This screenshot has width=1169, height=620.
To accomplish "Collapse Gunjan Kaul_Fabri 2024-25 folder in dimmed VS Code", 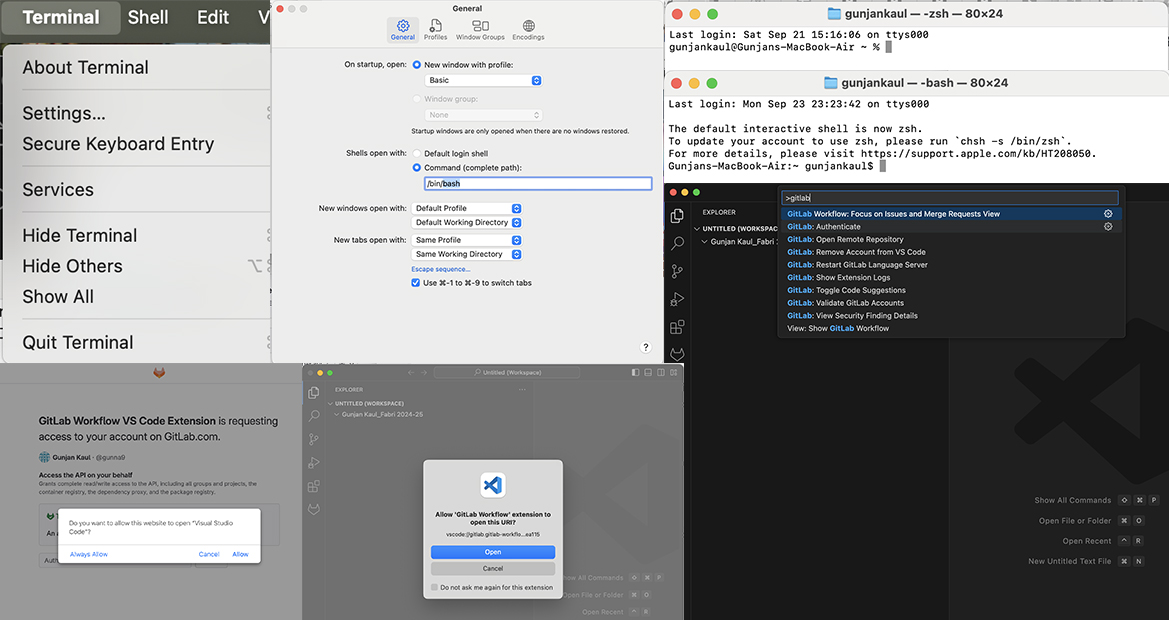I will pos(337,414).
